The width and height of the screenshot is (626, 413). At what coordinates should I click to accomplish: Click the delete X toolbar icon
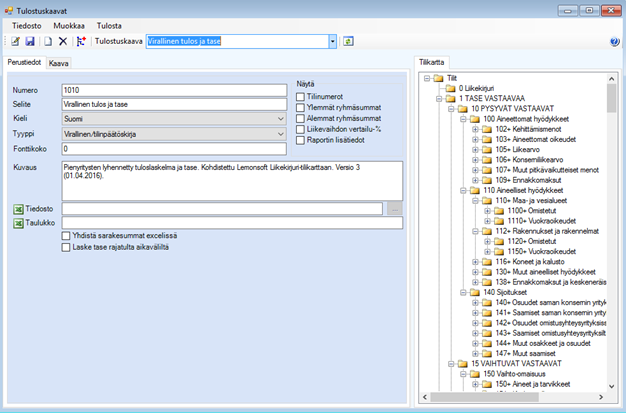click(x=62, y=42)
